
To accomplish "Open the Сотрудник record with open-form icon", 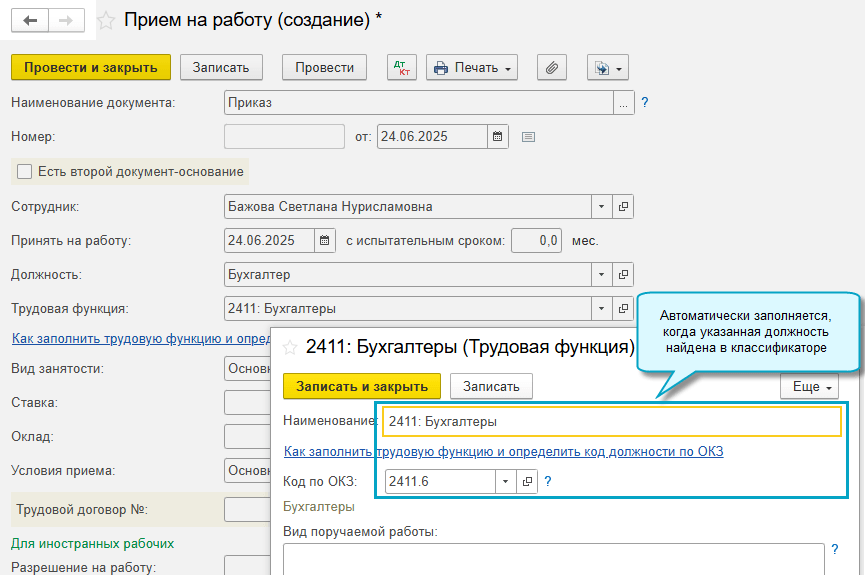I will coord(623,207).
